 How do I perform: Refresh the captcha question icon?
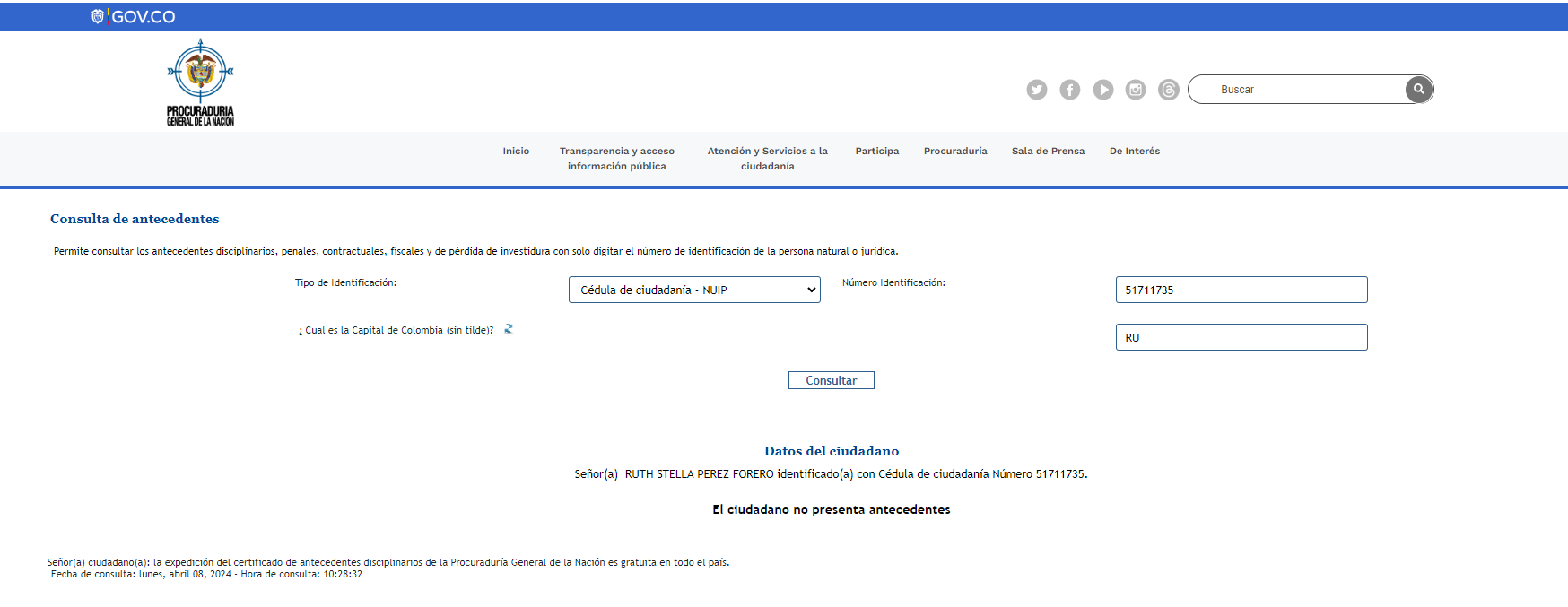[509, 329]
